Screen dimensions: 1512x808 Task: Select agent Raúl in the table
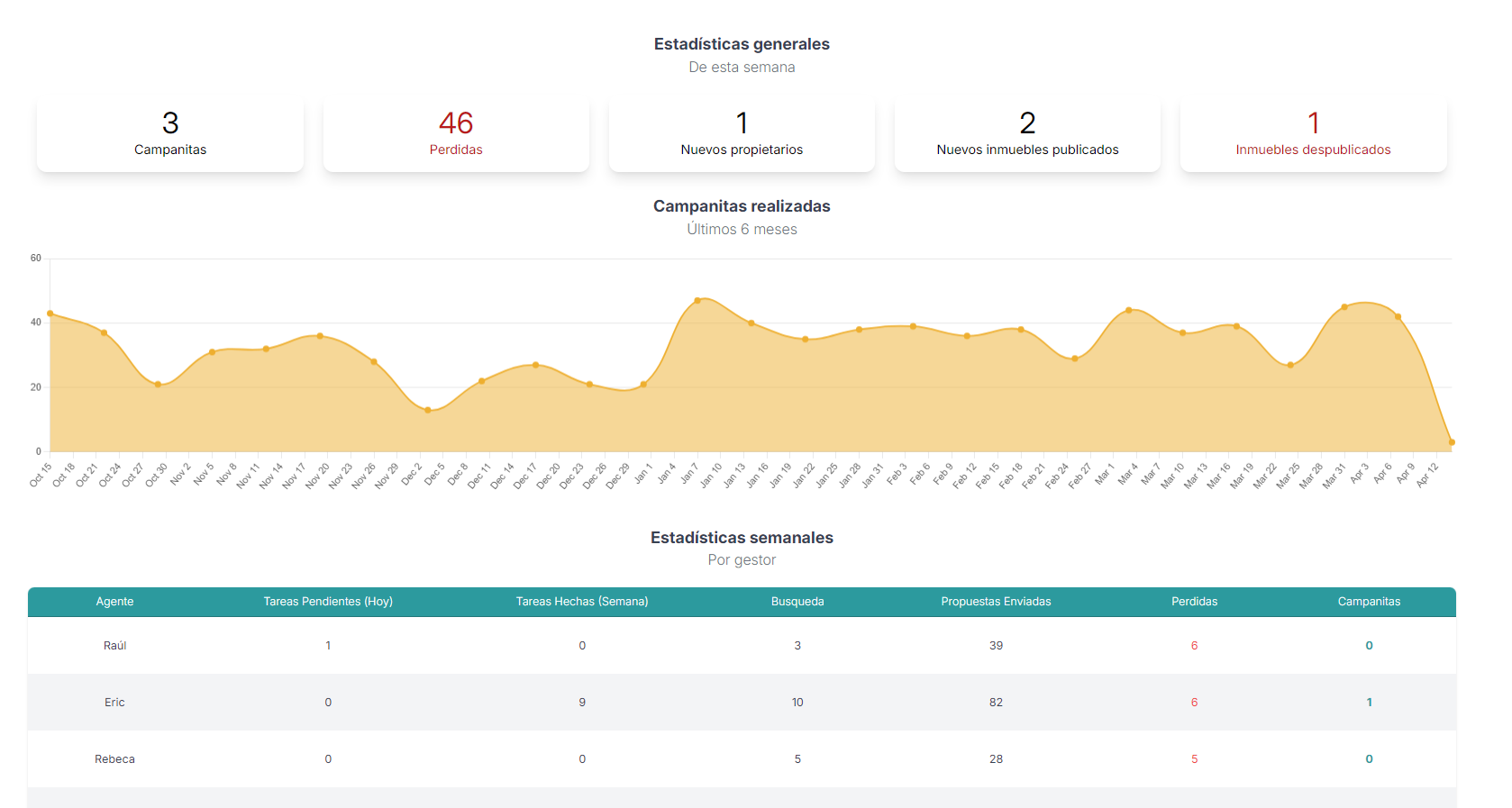pyautogui.click(x=114, y=646)
